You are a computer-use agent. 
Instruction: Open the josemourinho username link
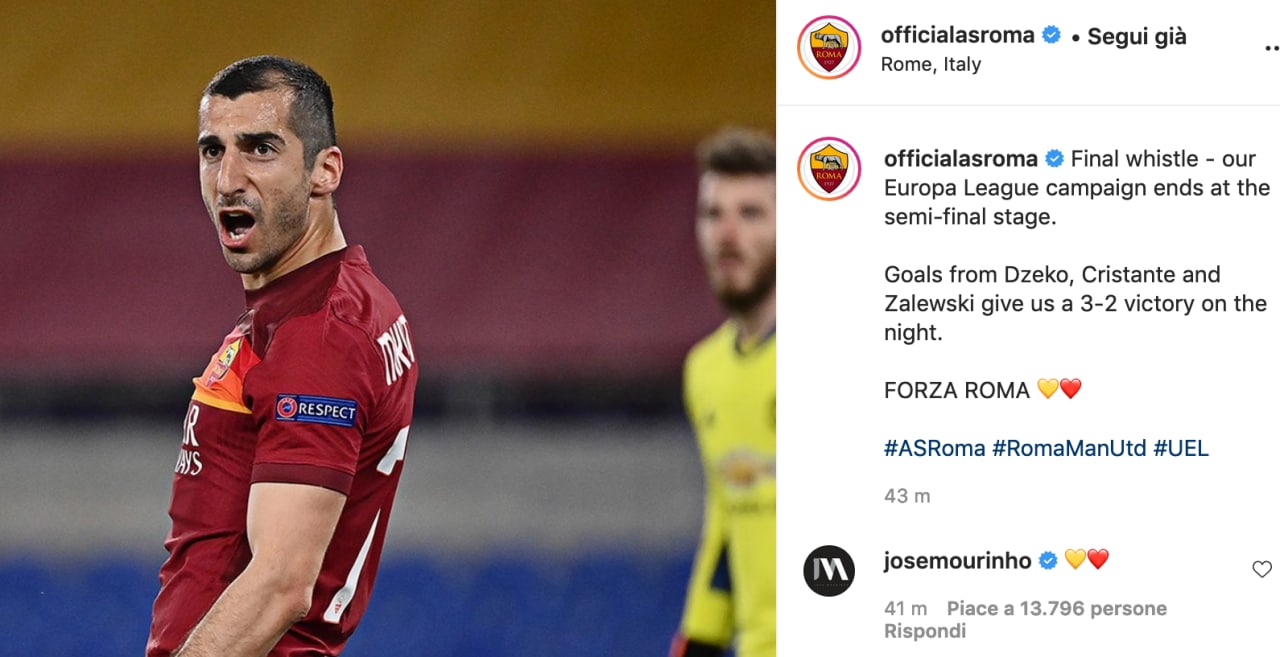click(x=957, y=560)
